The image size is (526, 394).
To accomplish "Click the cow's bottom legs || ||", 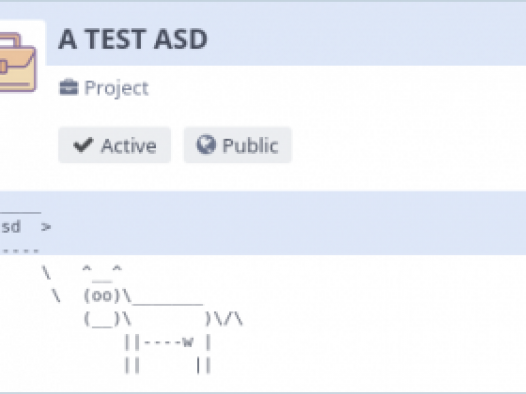I will tap(168, 365).
